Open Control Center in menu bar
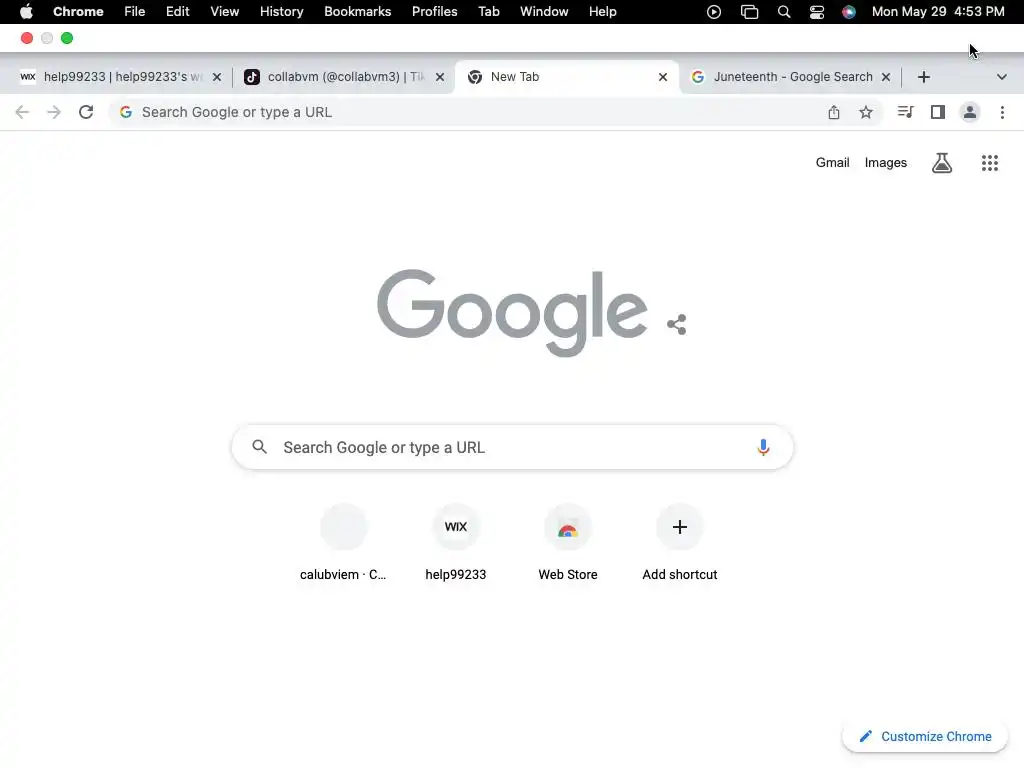 point(817,12)
